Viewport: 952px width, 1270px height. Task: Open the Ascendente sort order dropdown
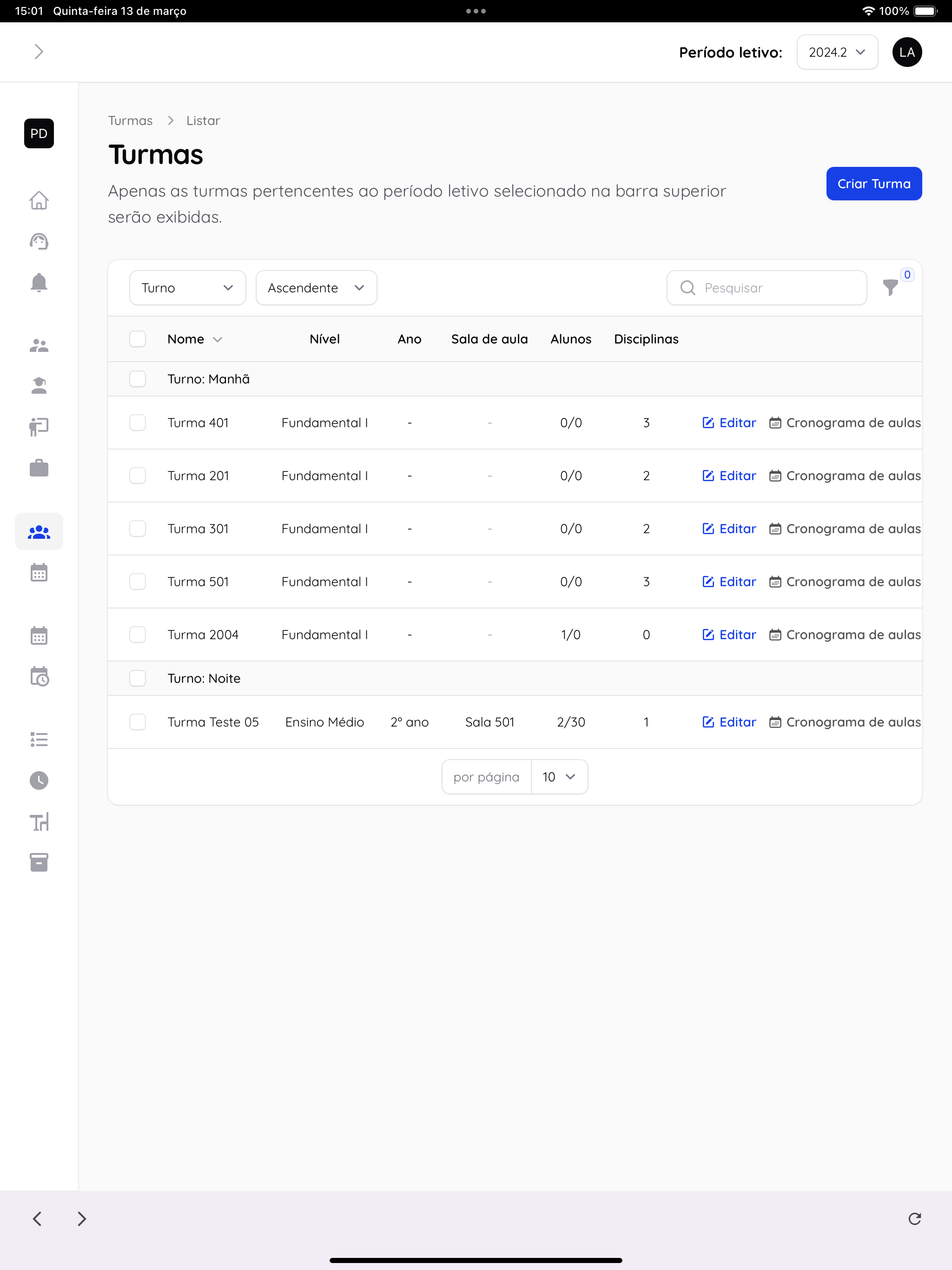316,288
